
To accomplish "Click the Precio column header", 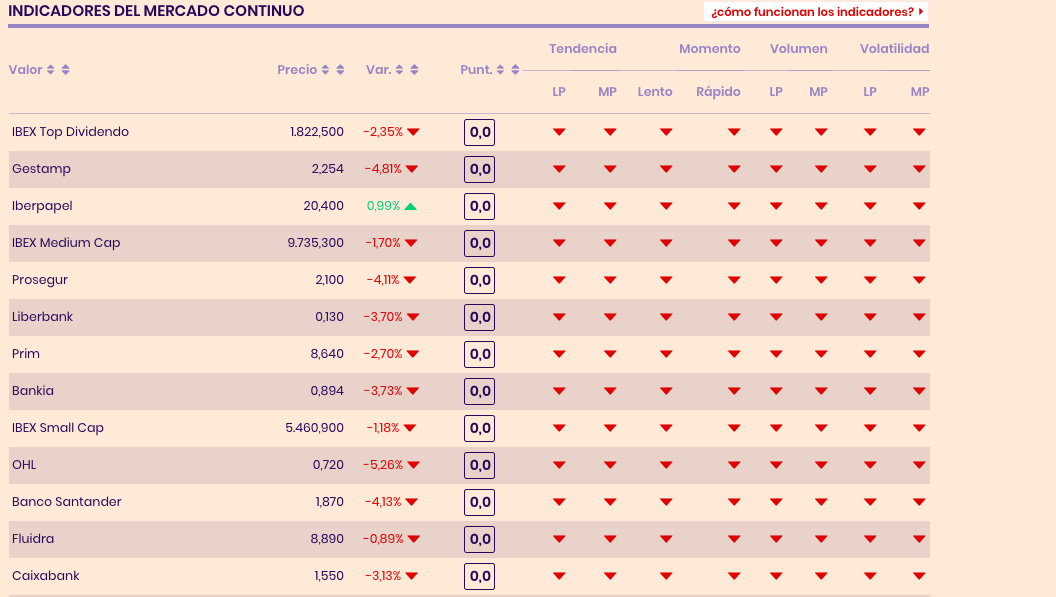I will (297, 69).
